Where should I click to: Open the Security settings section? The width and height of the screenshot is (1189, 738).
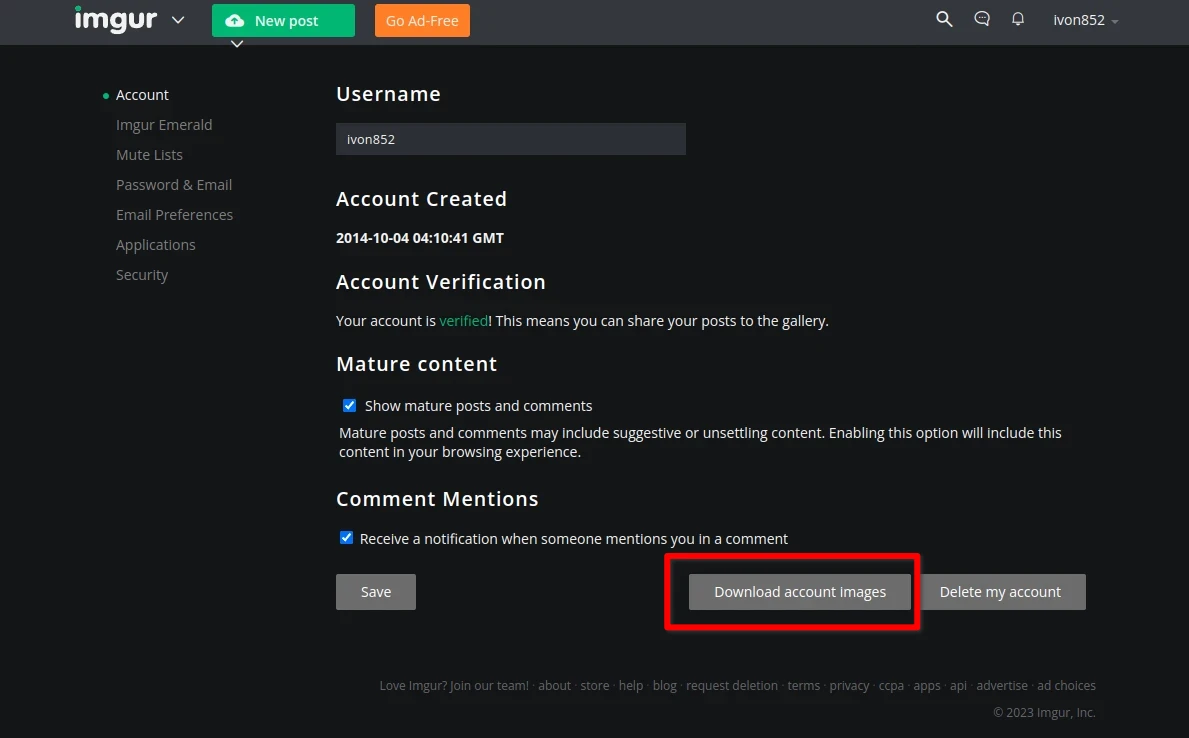click(x=142, y=275)
